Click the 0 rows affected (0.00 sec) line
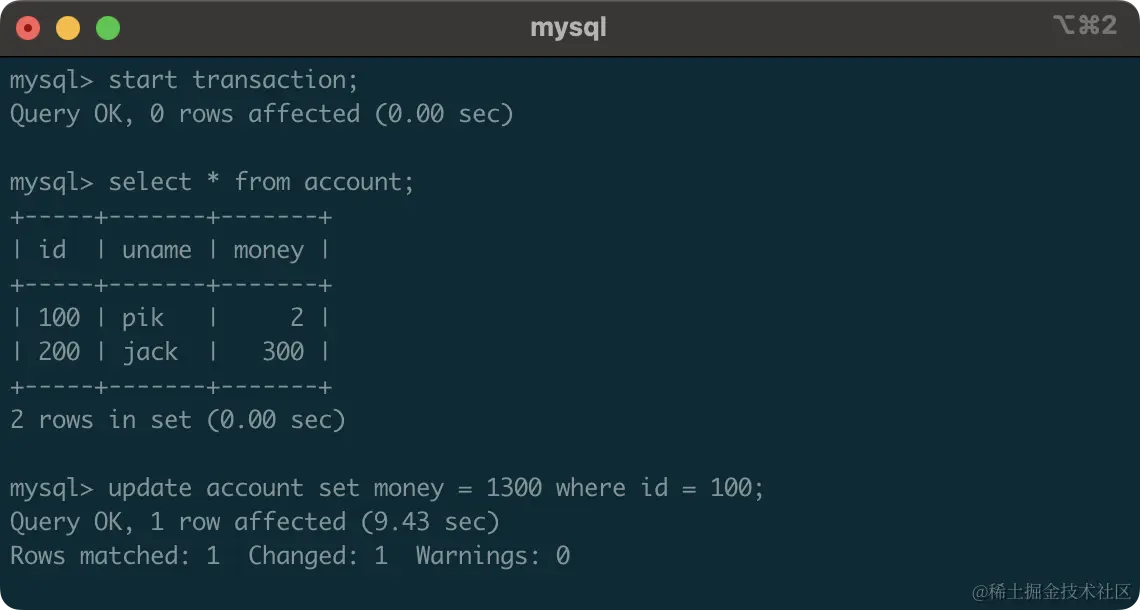1140x610 pixels. [x=261, y=114]
